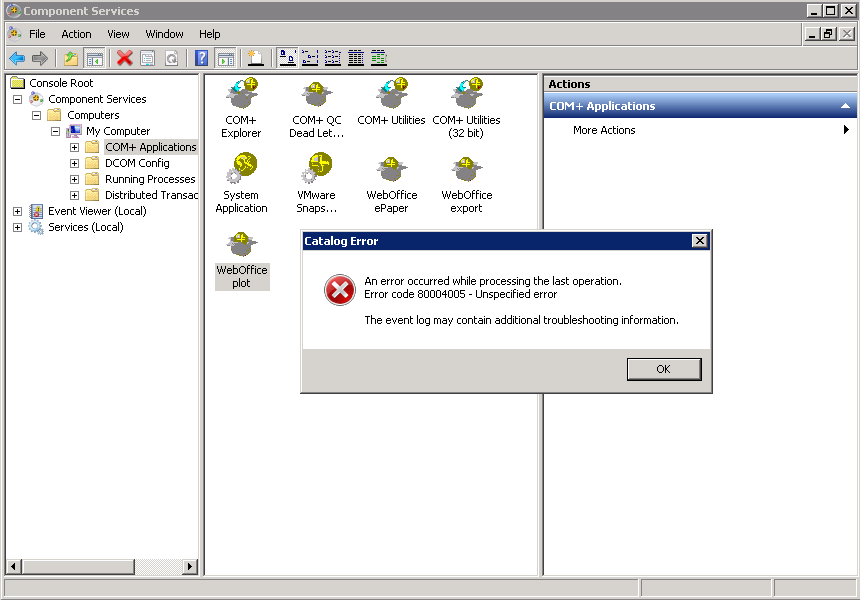Expand the More Actions submenu arrow
Viewport: 860px width, 600px height.
click(846, 130)
